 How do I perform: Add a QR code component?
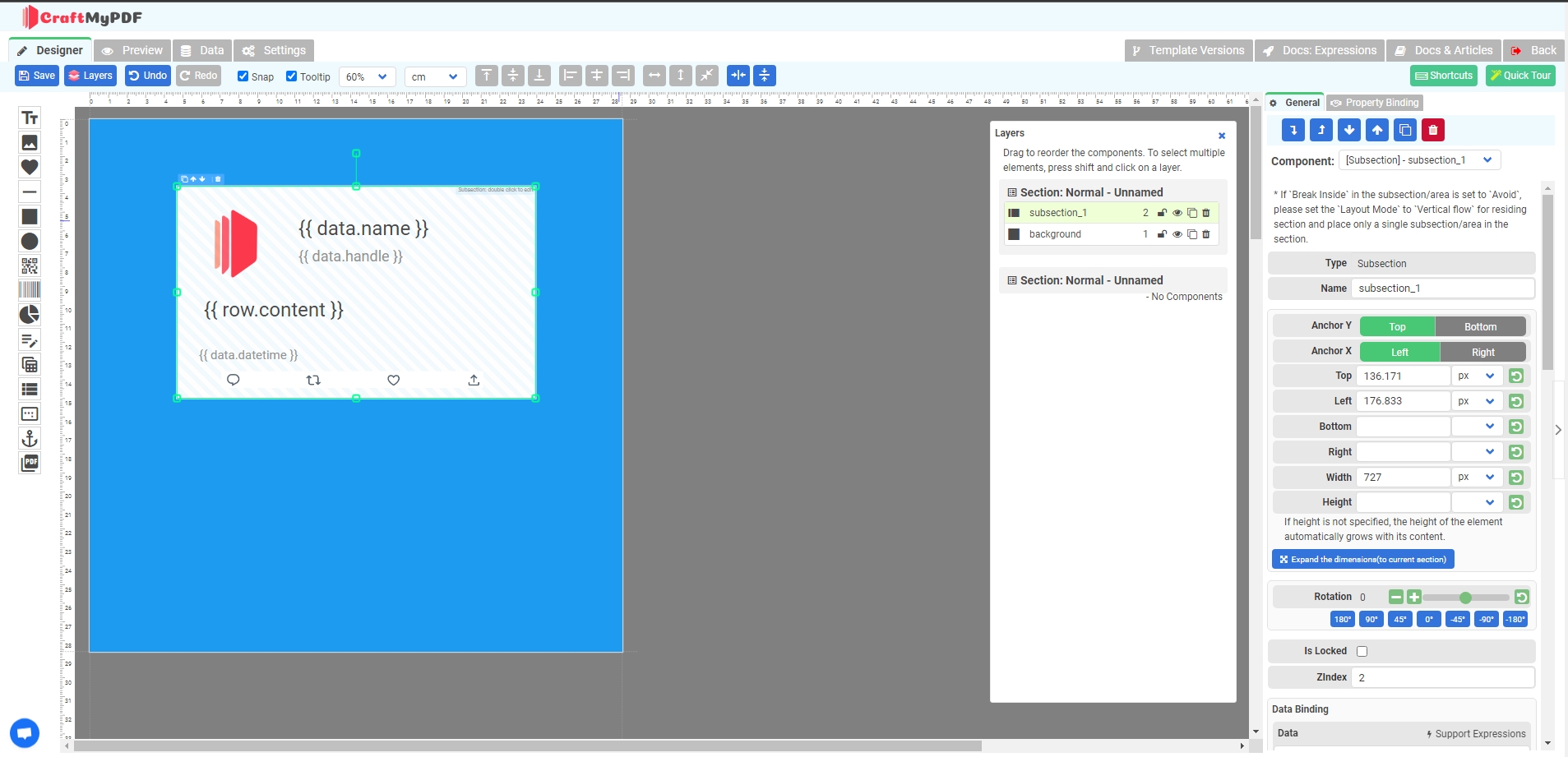(30, 265)
